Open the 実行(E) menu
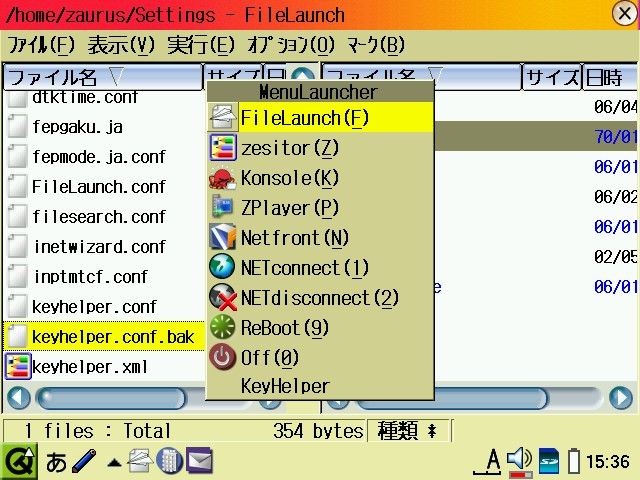Image resolution: width=640 pixels, height=480 pixels. tap(201, 45)
